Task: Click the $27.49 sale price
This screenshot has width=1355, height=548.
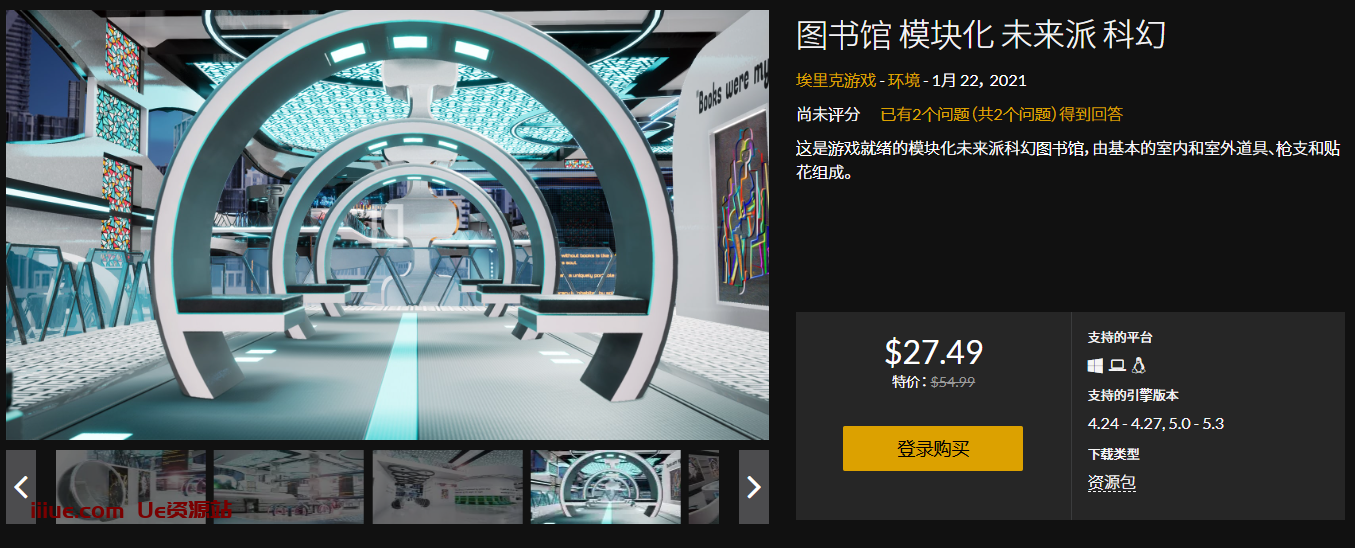Action: pos(934,352)
